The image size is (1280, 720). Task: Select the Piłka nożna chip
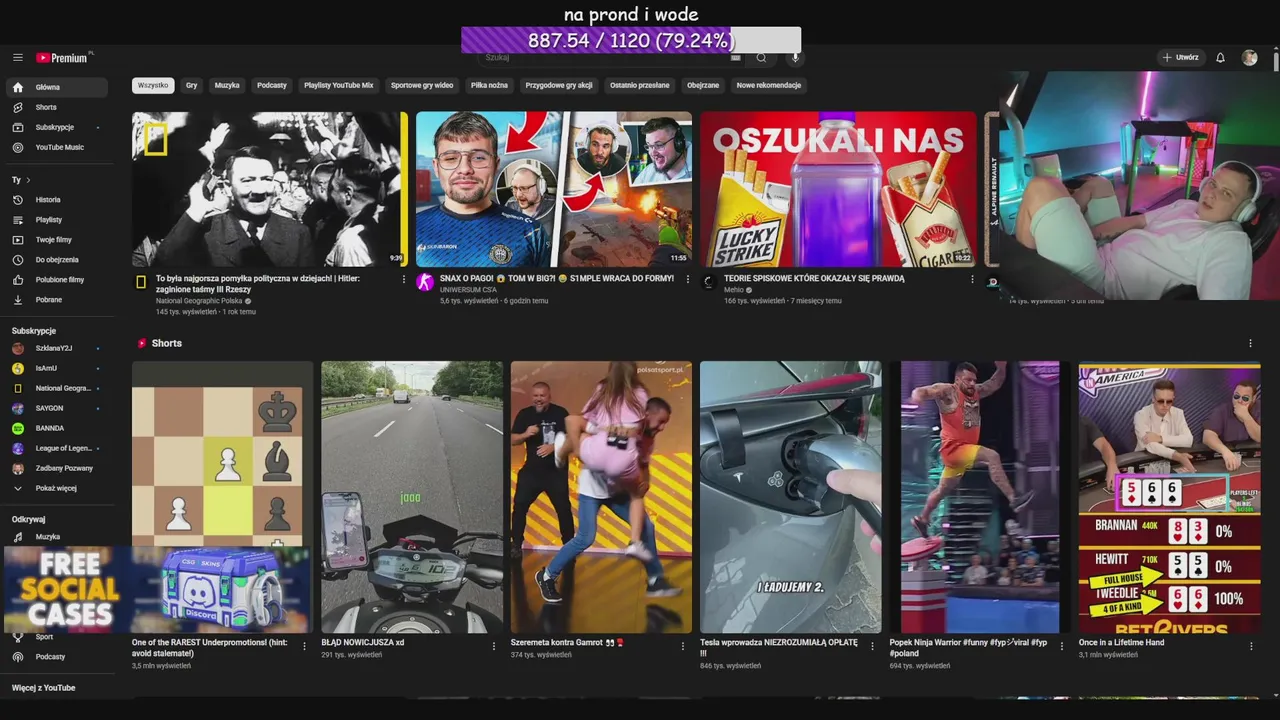pyautogui.click(x=489, y=85)
